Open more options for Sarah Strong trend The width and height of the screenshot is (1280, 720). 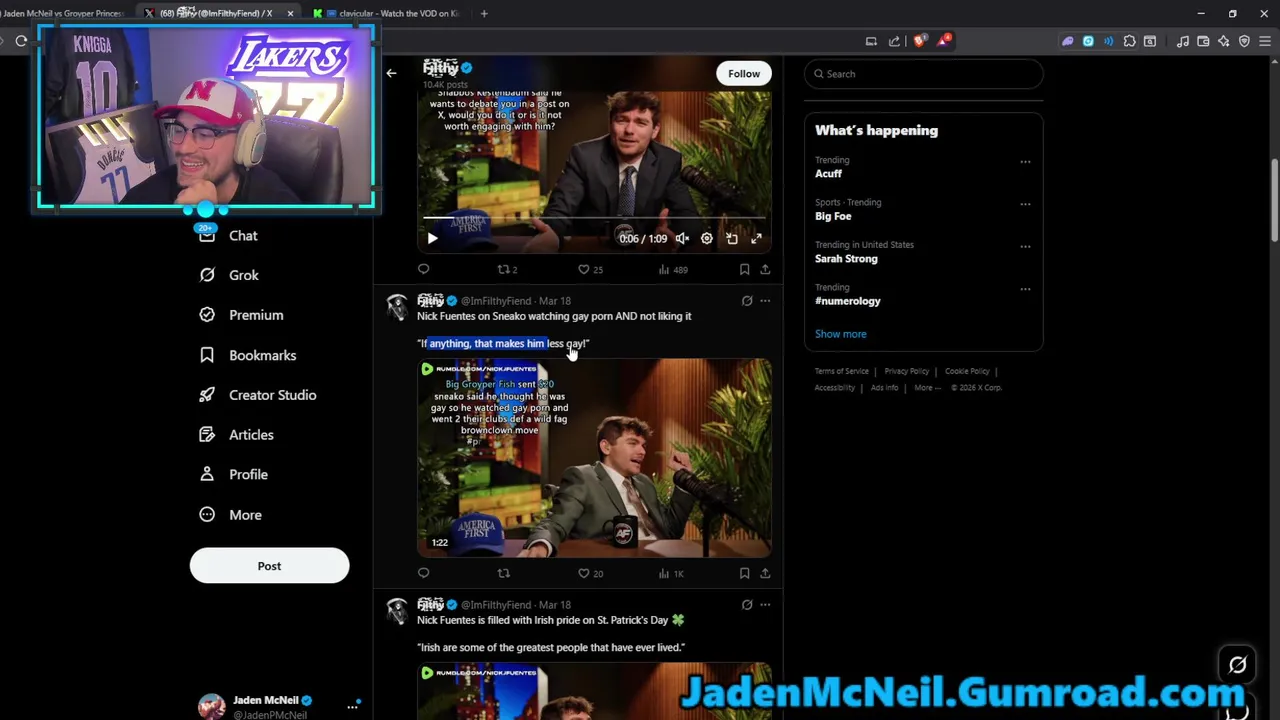[1025, 246]
